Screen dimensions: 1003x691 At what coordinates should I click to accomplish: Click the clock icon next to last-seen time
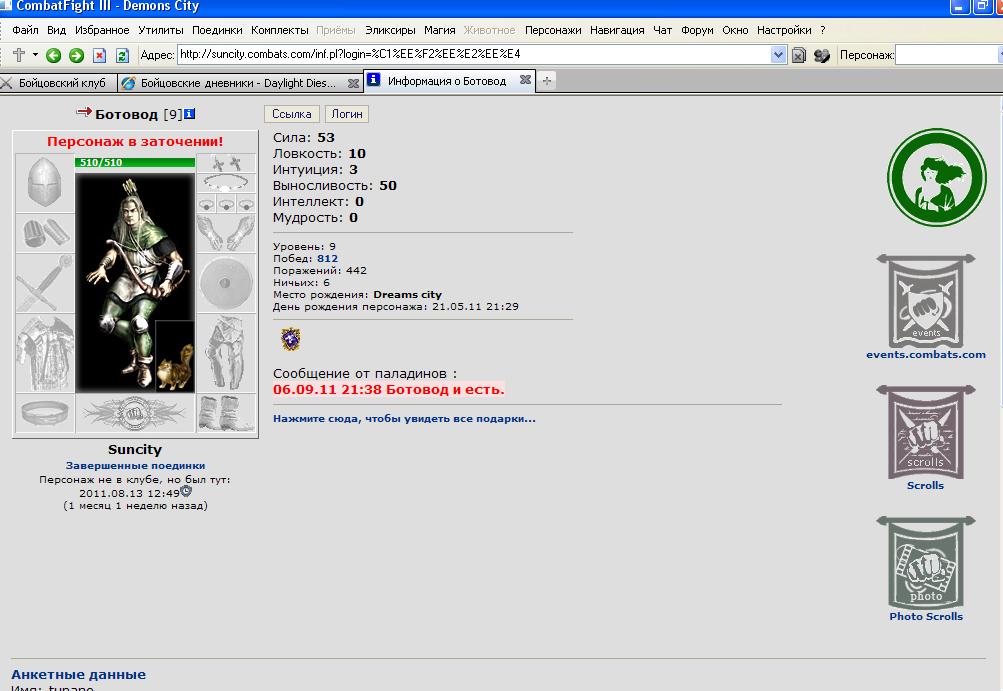pos(186,491)
